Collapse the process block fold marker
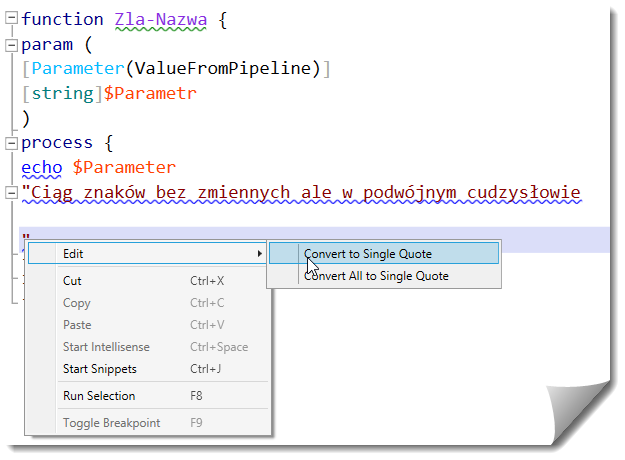Image resolution: width=625 pixels, height=460 pixels. coord(11,143)
